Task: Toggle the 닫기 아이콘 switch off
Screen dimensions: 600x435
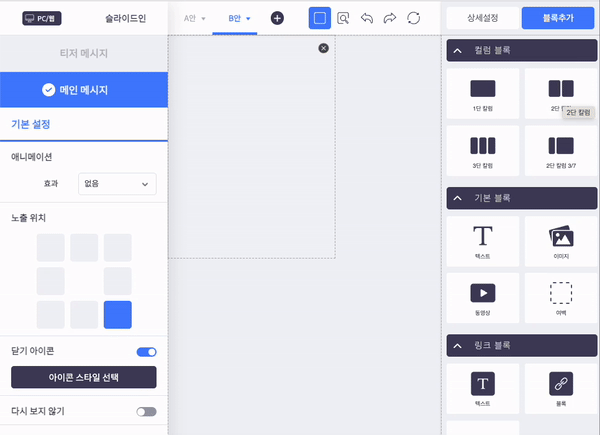Action: [x=146, y=352]
